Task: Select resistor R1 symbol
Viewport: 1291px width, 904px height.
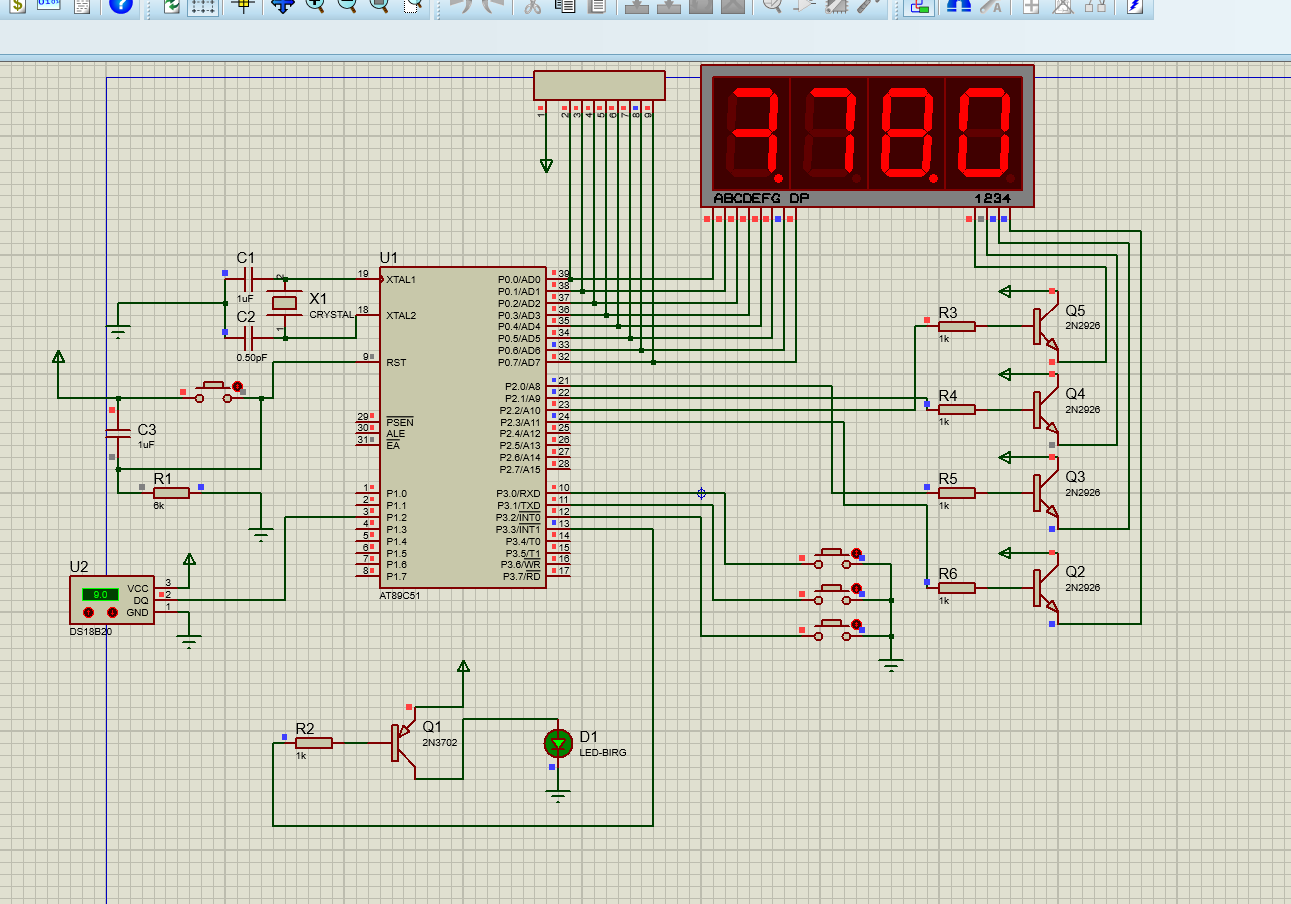Action: [x=172, y=492]
